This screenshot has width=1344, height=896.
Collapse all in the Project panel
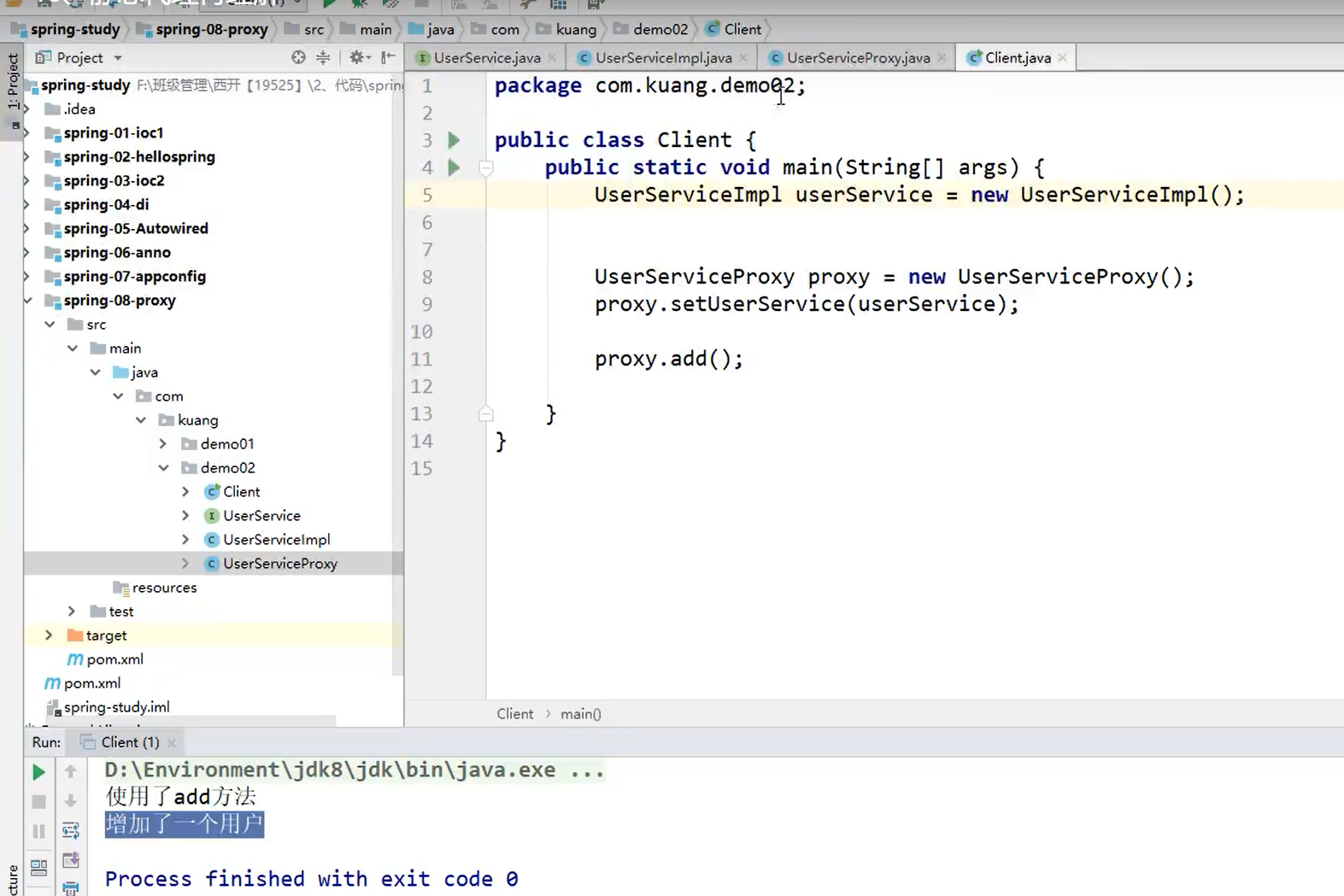pos(323,57)
